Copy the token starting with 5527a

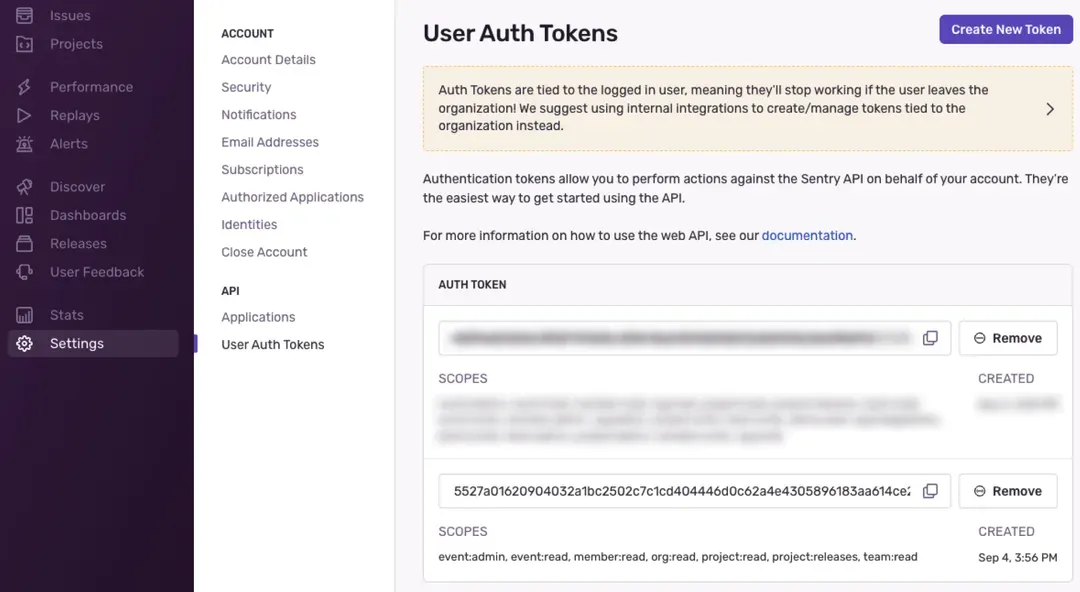(930, 491)
